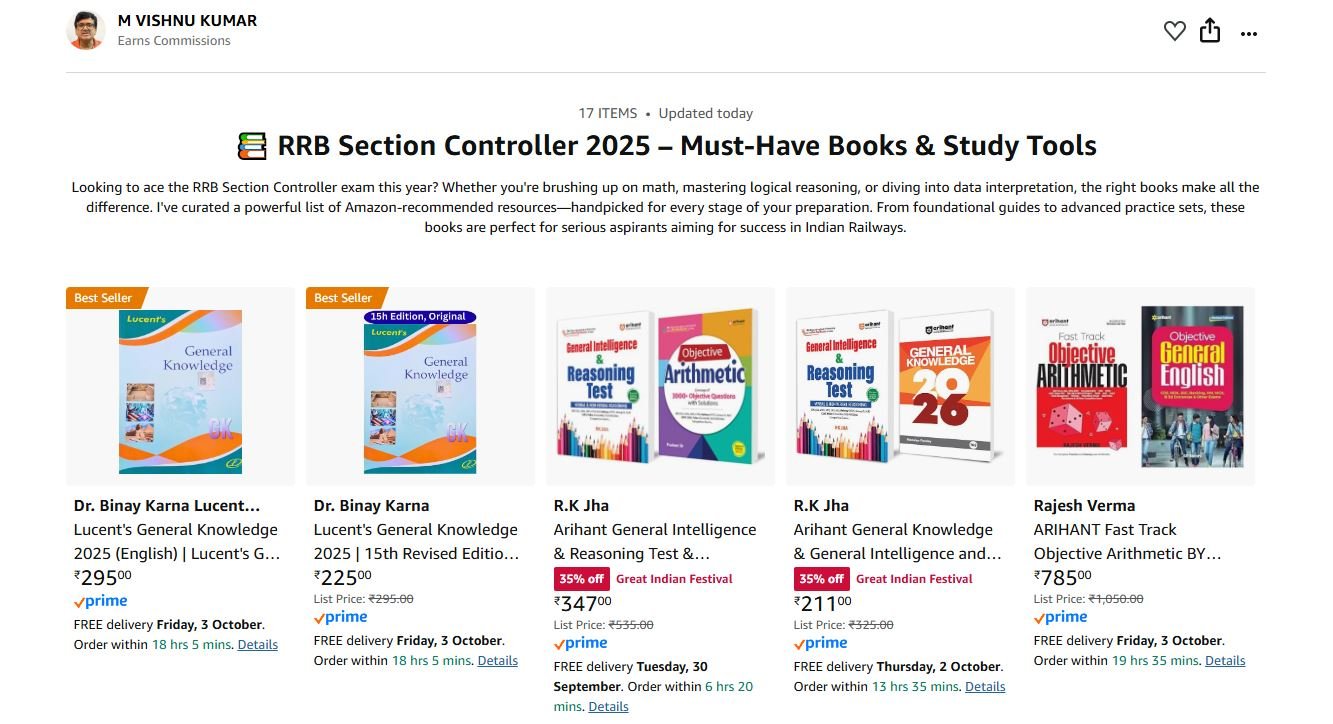Open the 15th Edition Lucent's GK cover
This screenshot has height=724, width=1333.
click(x=420, y=391)
